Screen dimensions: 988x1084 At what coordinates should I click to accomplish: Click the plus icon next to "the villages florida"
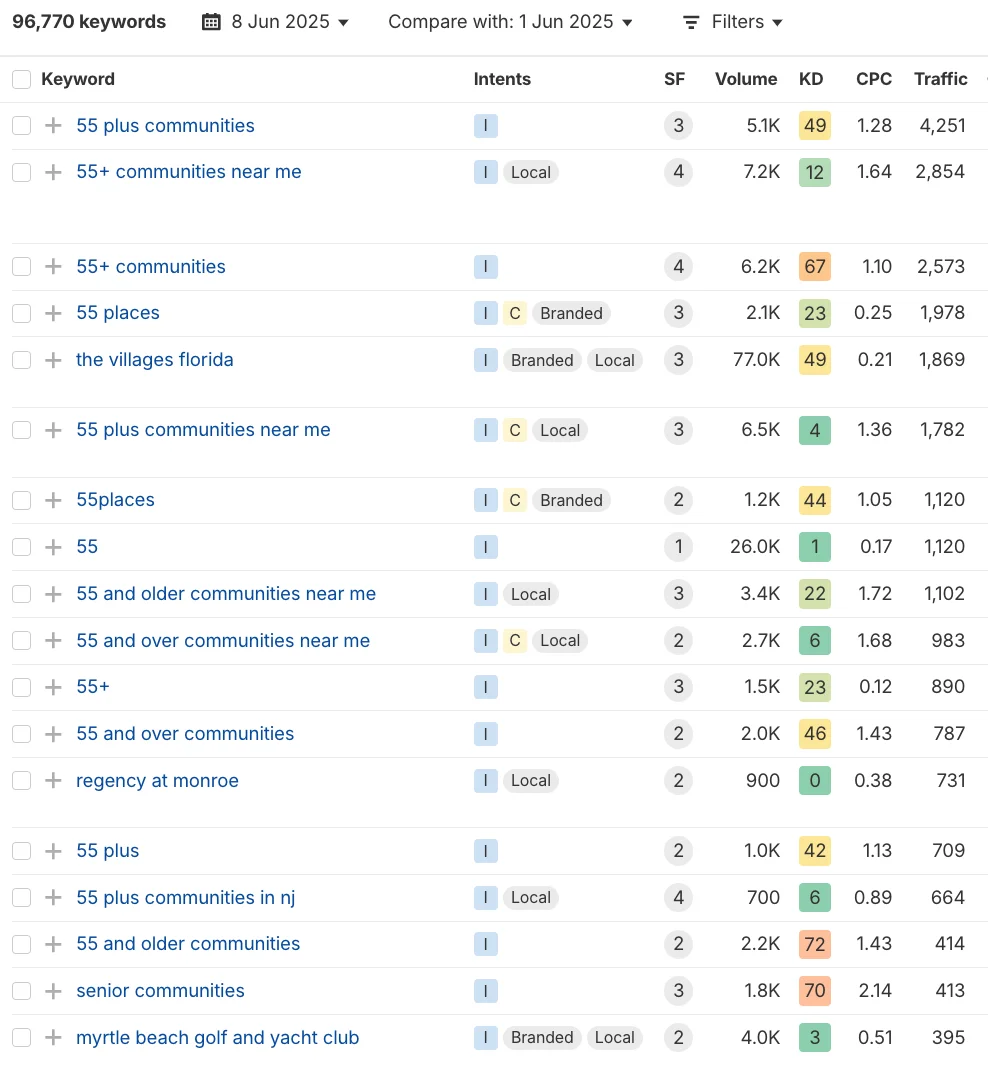point(52,360)
